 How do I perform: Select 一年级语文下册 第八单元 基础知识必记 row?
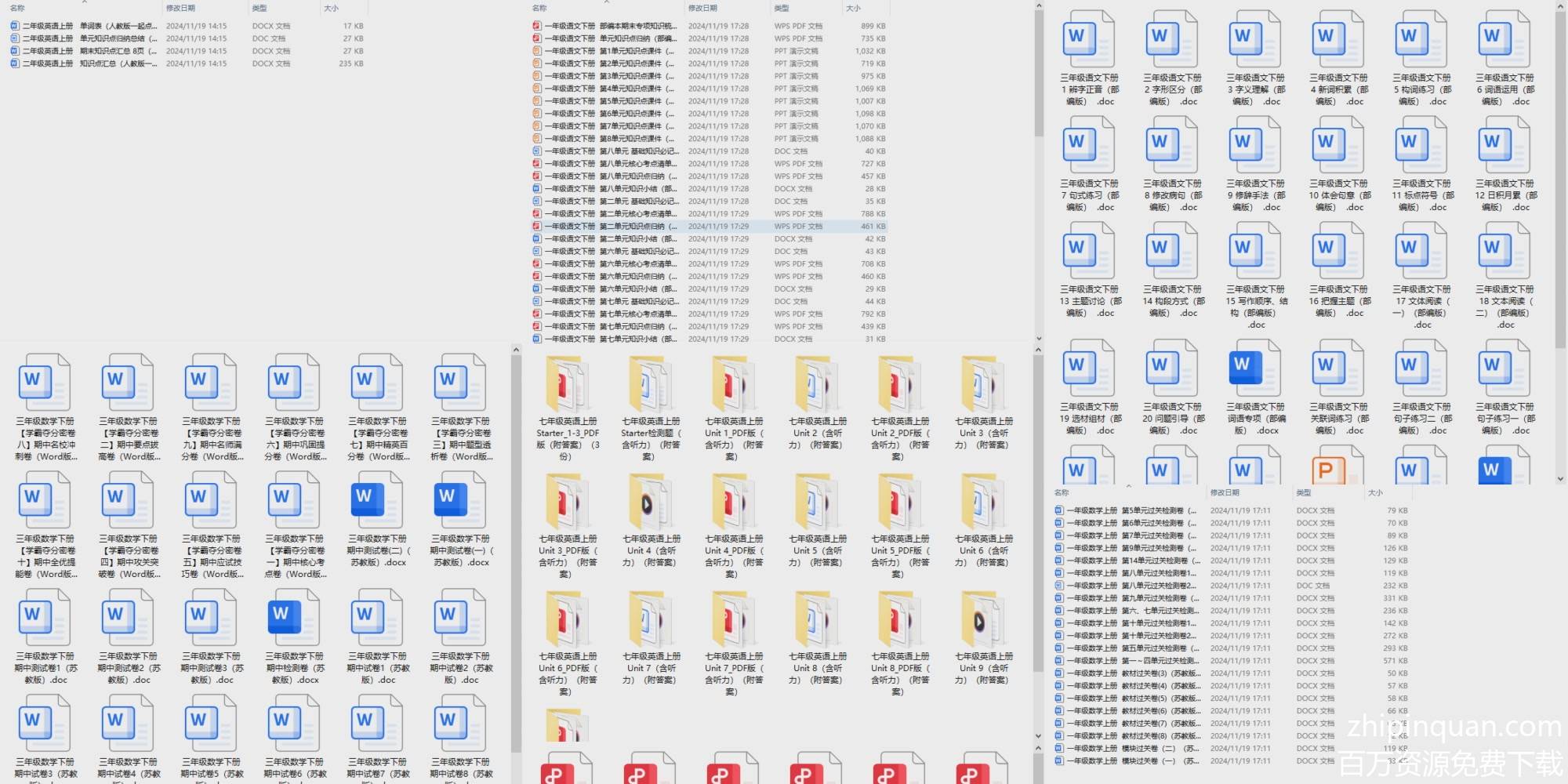(710, 151)
